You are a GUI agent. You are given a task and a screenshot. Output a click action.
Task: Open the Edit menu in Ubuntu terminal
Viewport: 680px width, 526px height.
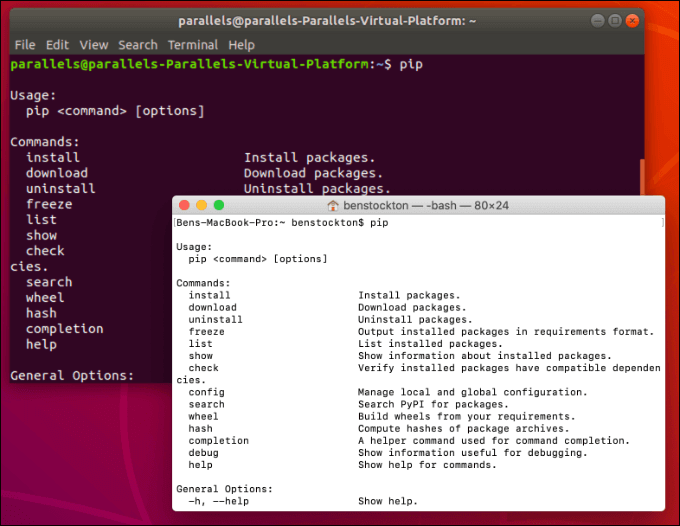57,45
